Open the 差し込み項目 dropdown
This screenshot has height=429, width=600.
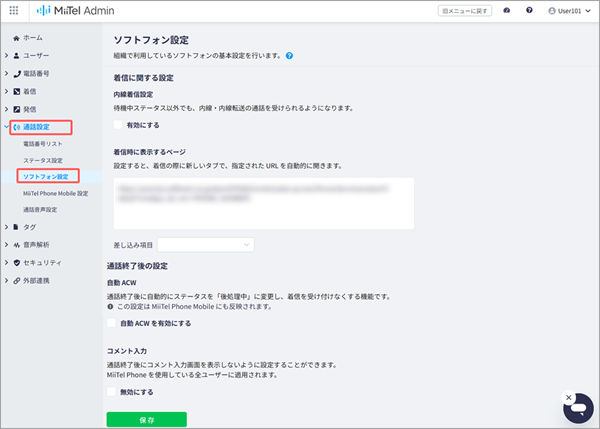206,245
